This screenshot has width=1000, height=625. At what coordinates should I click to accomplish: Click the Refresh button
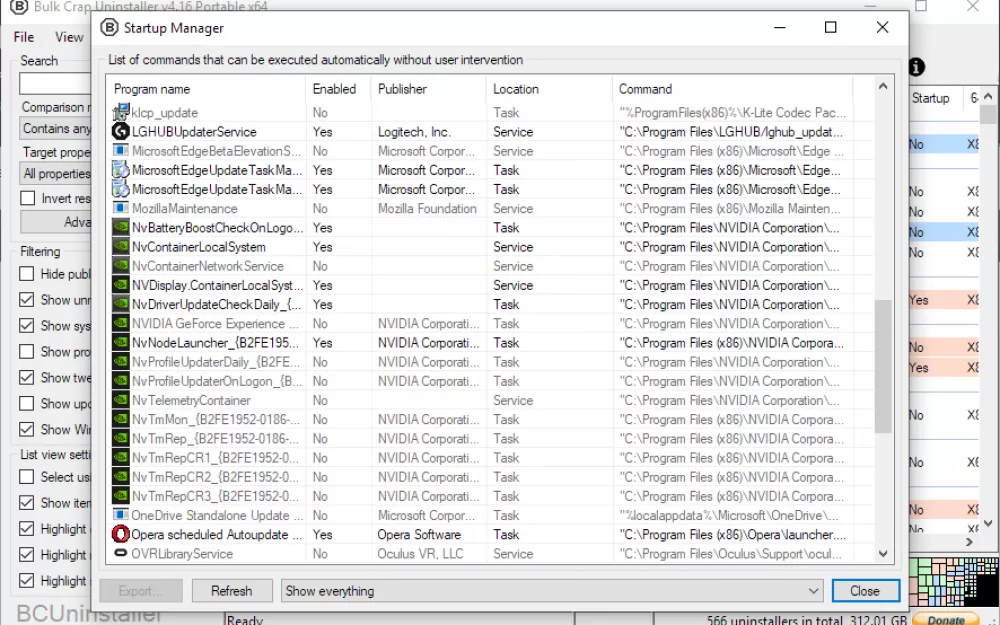click(x=232, y=591)
